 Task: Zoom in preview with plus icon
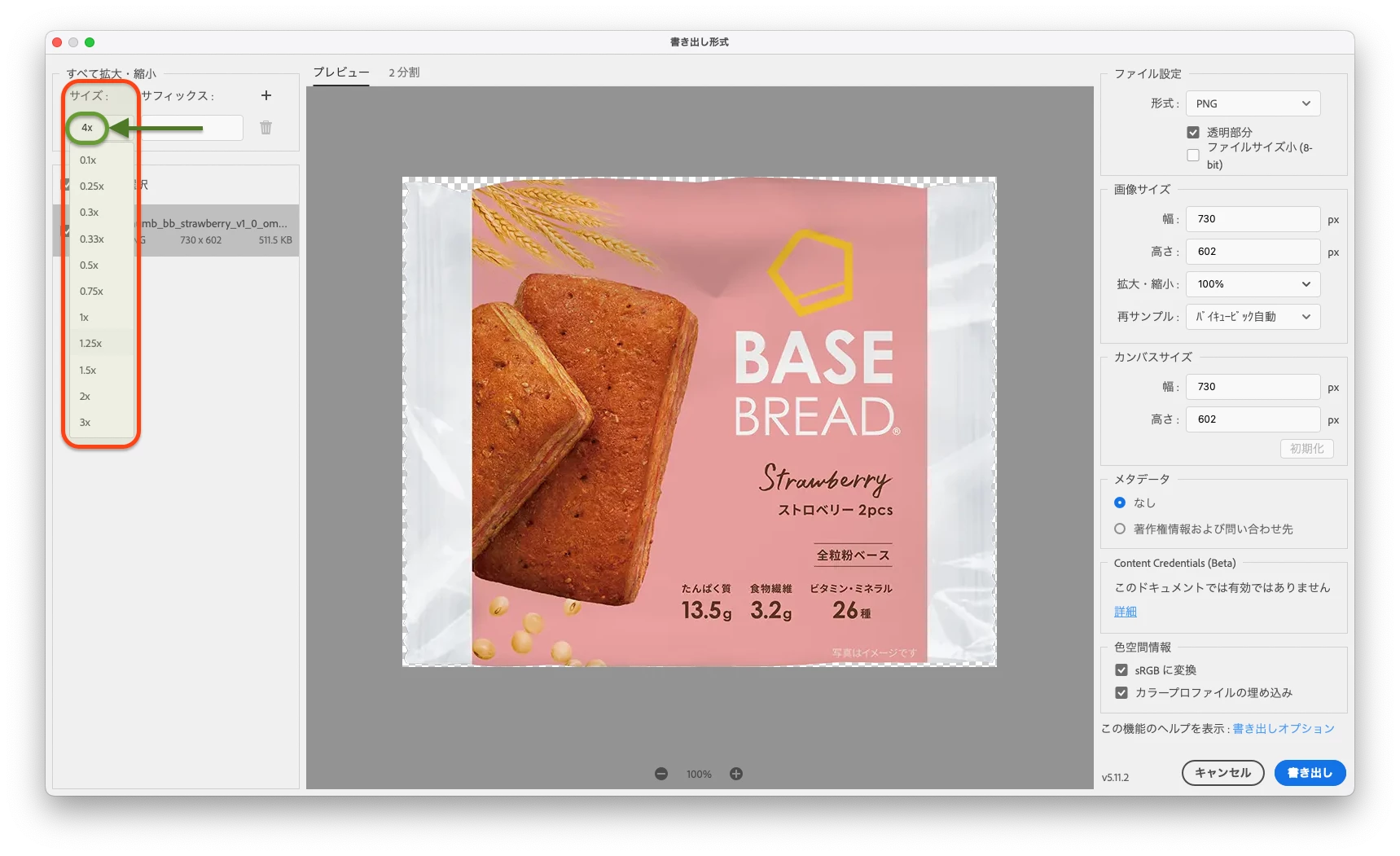(736, 774)
